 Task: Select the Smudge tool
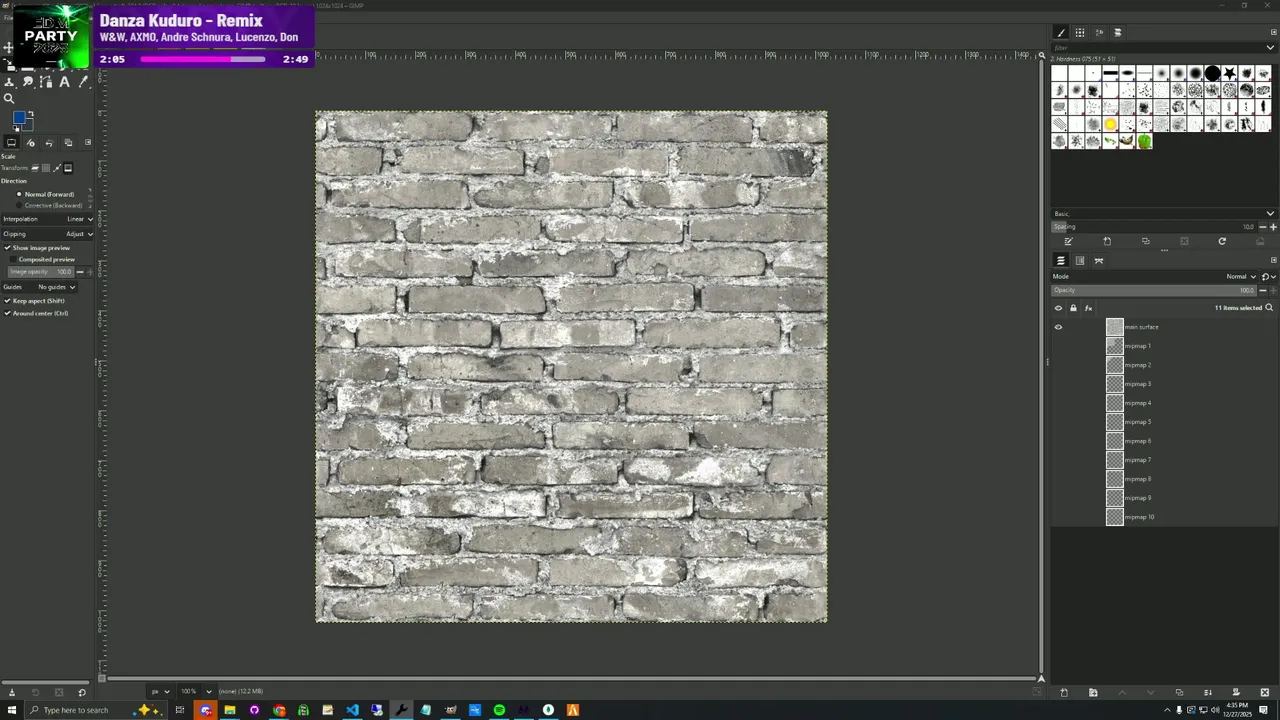(x=27, y=82)
